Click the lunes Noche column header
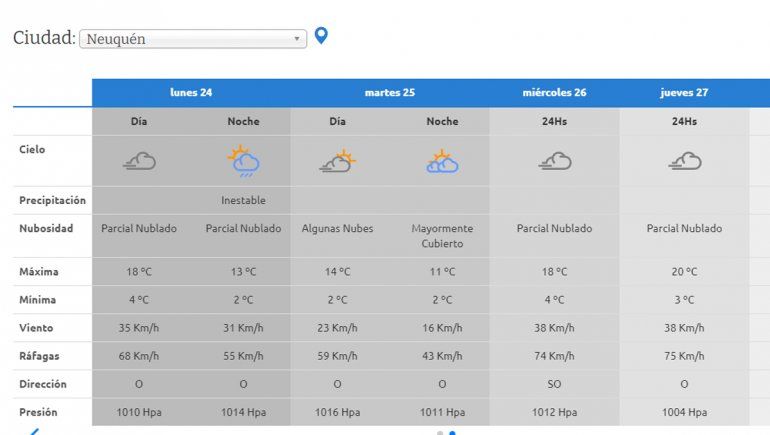 tap(243, 121)
